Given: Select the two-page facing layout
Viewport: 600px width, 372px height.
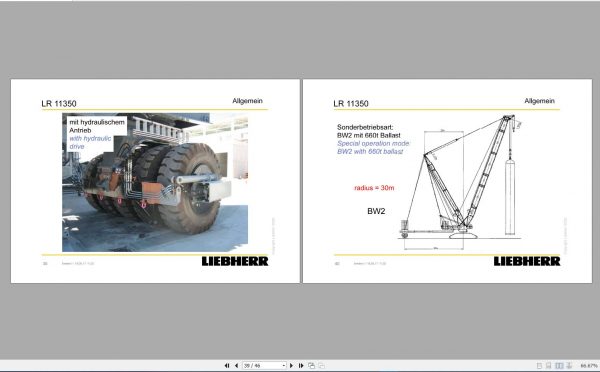Looking at the screenshot, I should [x=559, y=366].
